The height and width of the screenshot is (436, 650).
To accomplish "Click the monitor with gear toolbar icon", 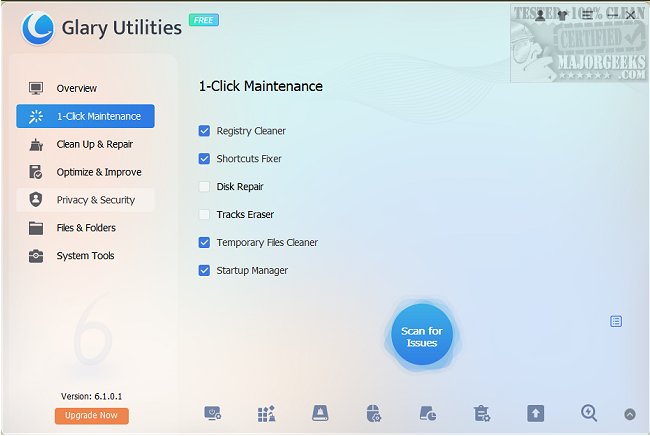I will point(213,414).
